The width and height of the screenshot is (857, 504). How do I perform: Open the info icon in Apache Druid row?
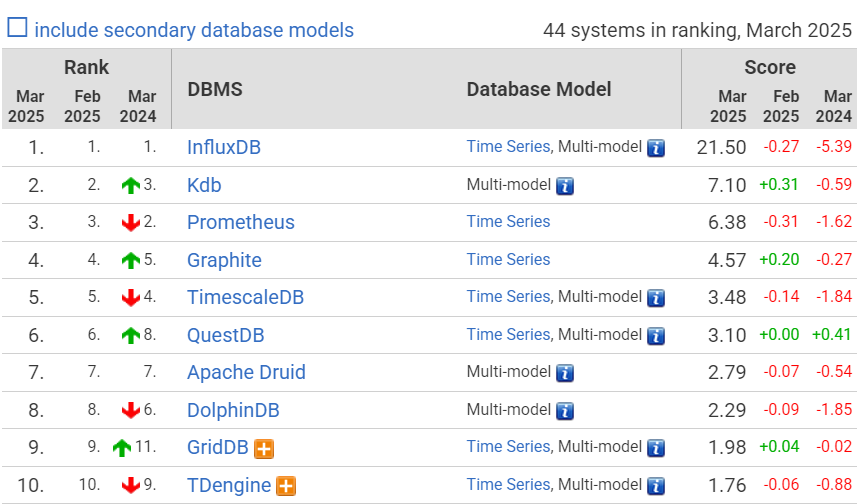point(565,373)
